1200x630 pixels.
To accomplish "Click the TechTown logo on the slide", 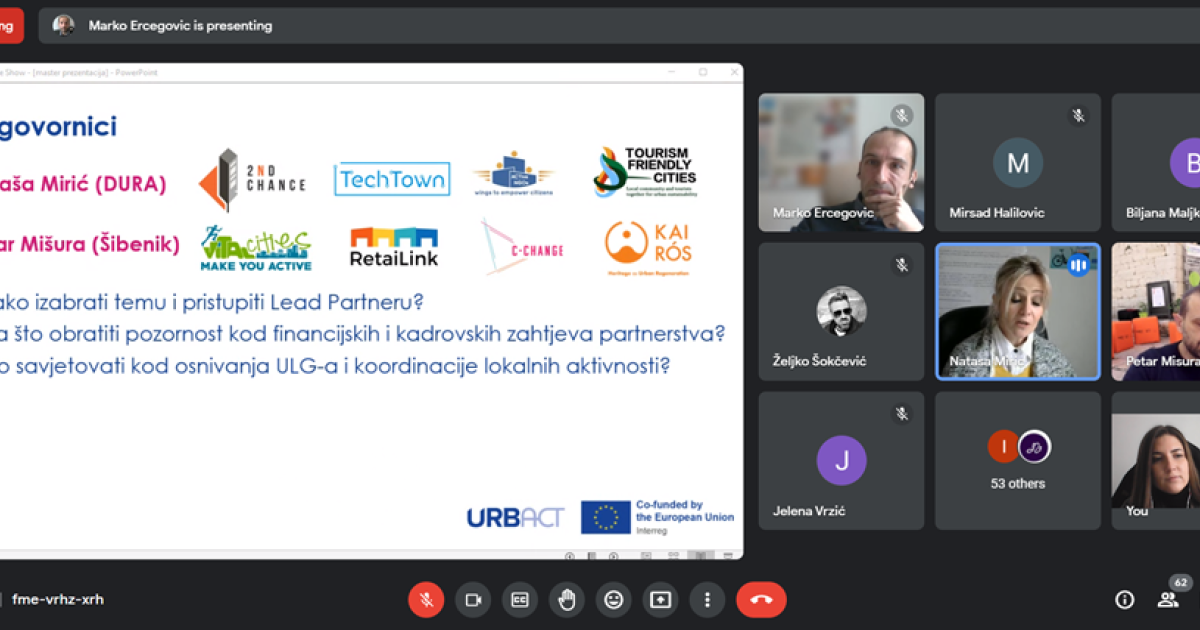I will [392, 179].
